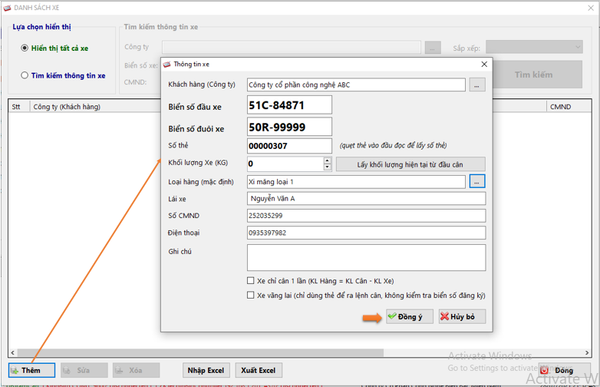
Task: Select Hiển thị tất cả xe radio
Action: 24,48
